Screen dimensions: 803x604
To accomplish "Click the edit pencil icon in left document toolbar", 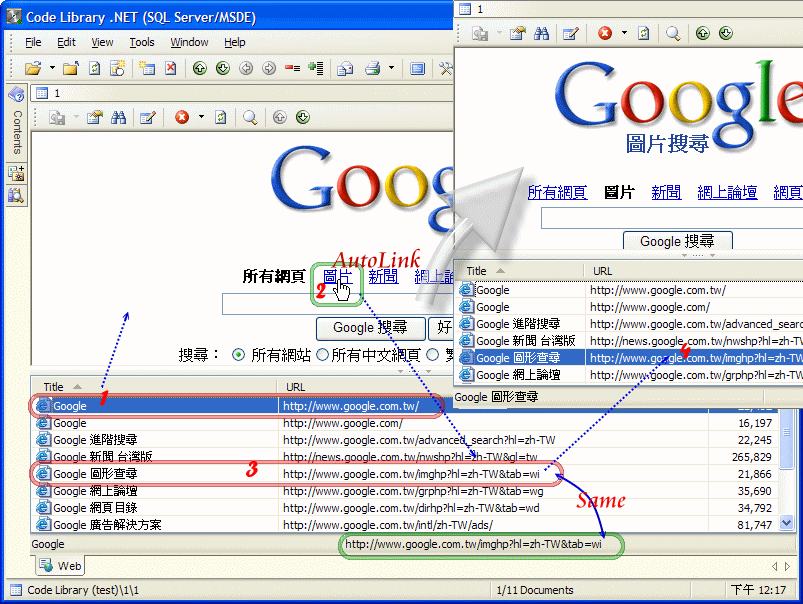I will click(147, 117).
